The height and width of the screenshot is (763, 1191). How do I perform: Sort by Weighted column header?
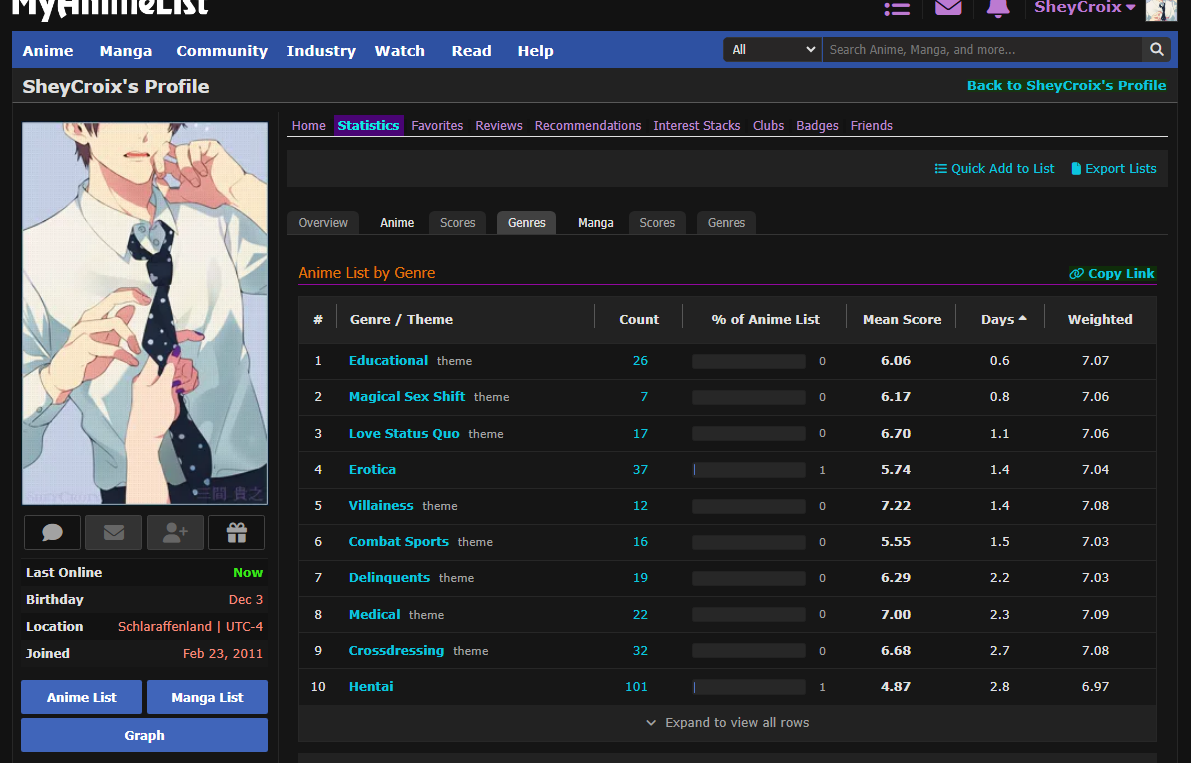click(x=1100, y=320)
